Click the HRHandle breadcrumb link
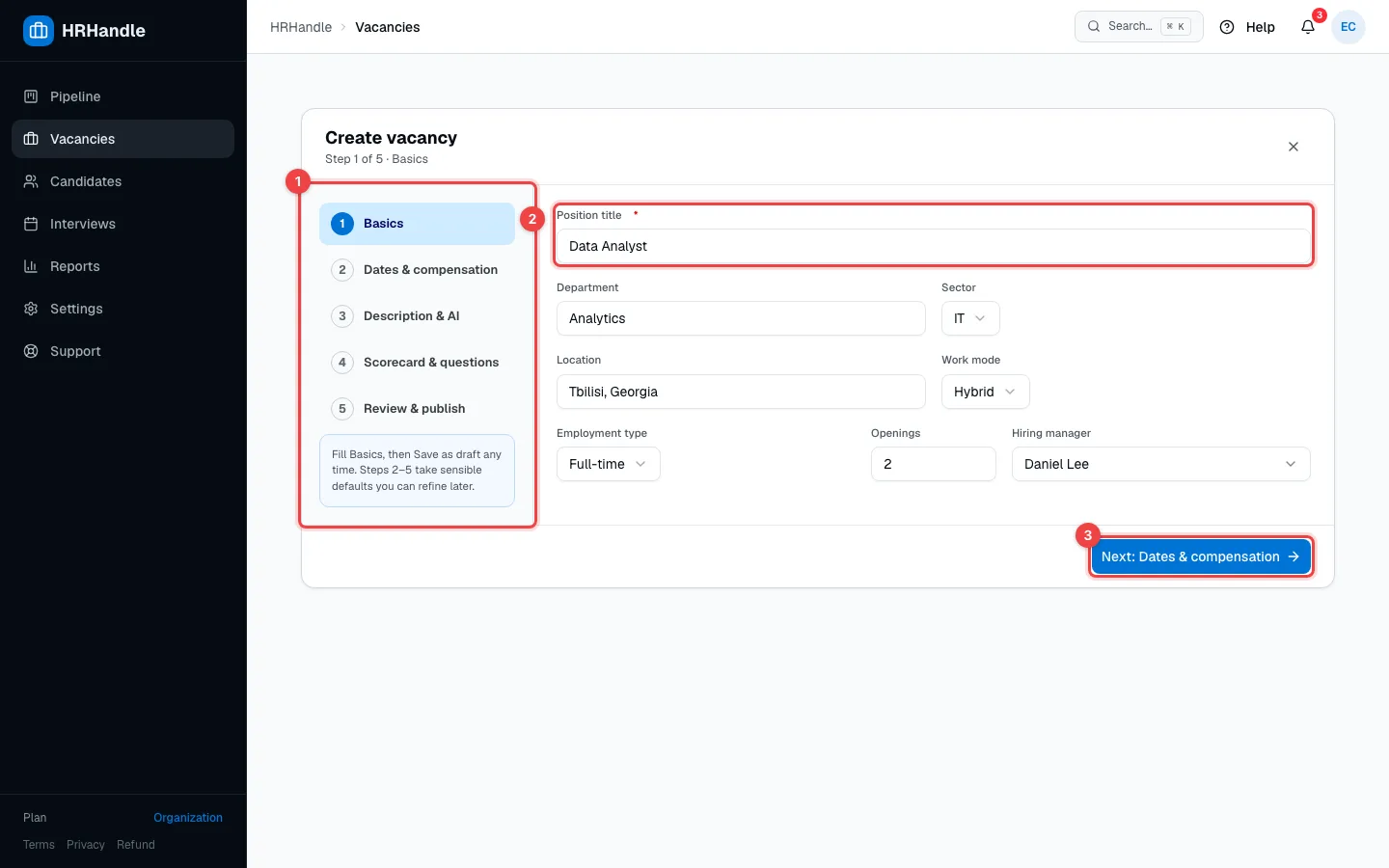This screenshot has width=1389, height=868. coord(301,27)
